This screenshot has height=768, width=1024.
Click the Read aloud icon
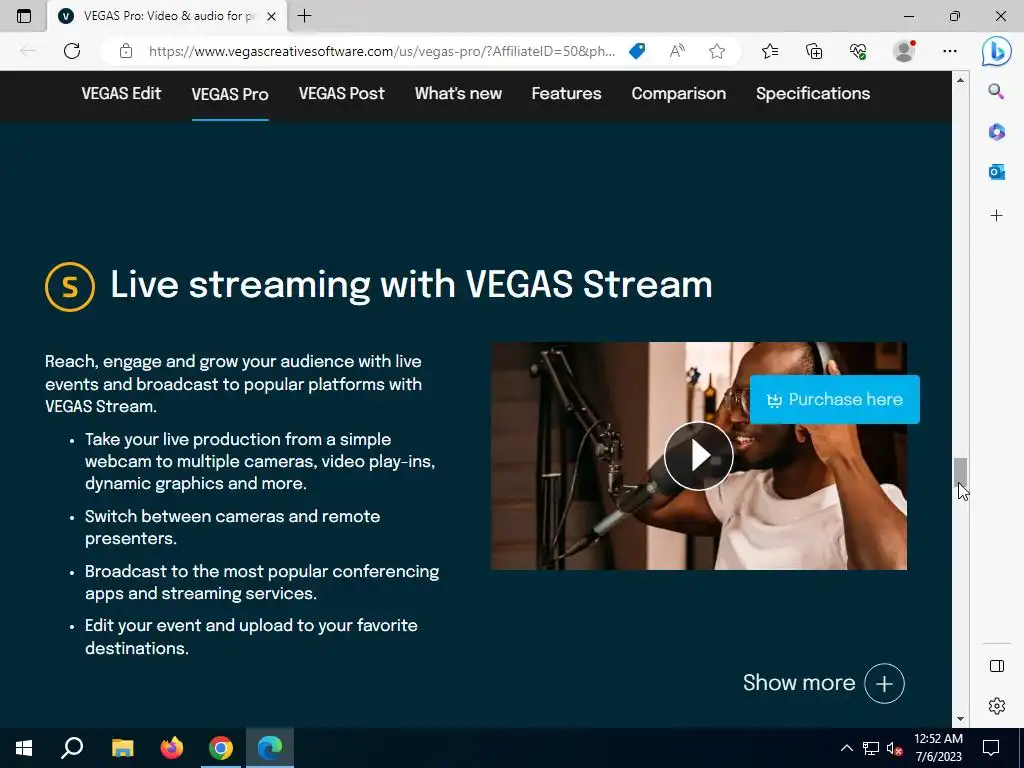677,51
